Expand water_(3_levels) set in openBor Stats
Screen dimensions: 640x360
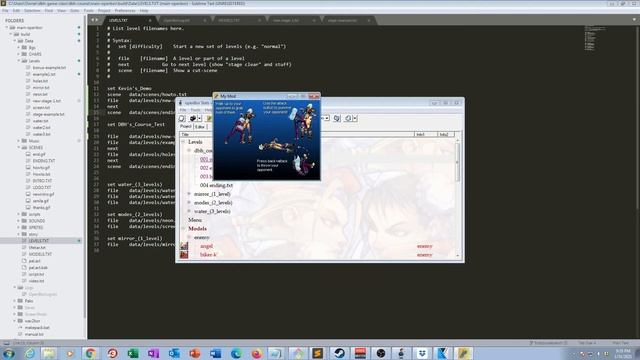pos(189,211)
